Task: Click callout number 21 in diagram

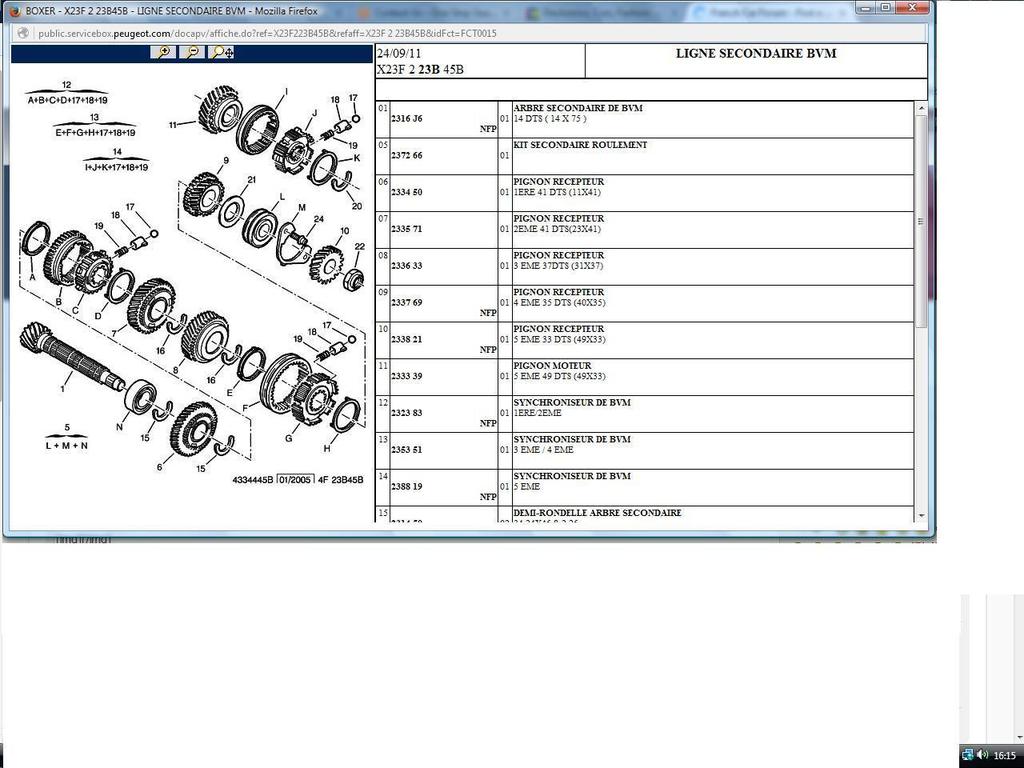Action: [251, 180]
